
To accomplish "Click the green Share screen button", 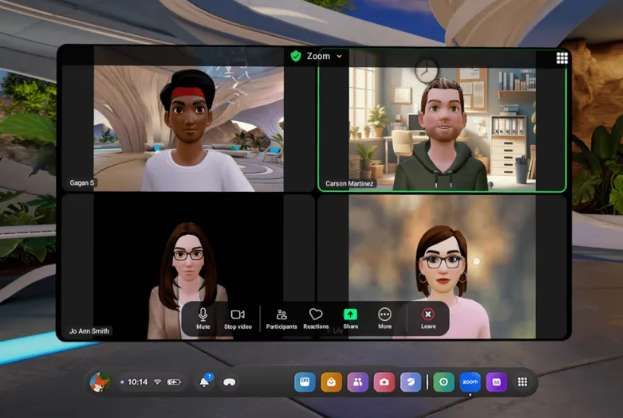I will tap(350, 317).
